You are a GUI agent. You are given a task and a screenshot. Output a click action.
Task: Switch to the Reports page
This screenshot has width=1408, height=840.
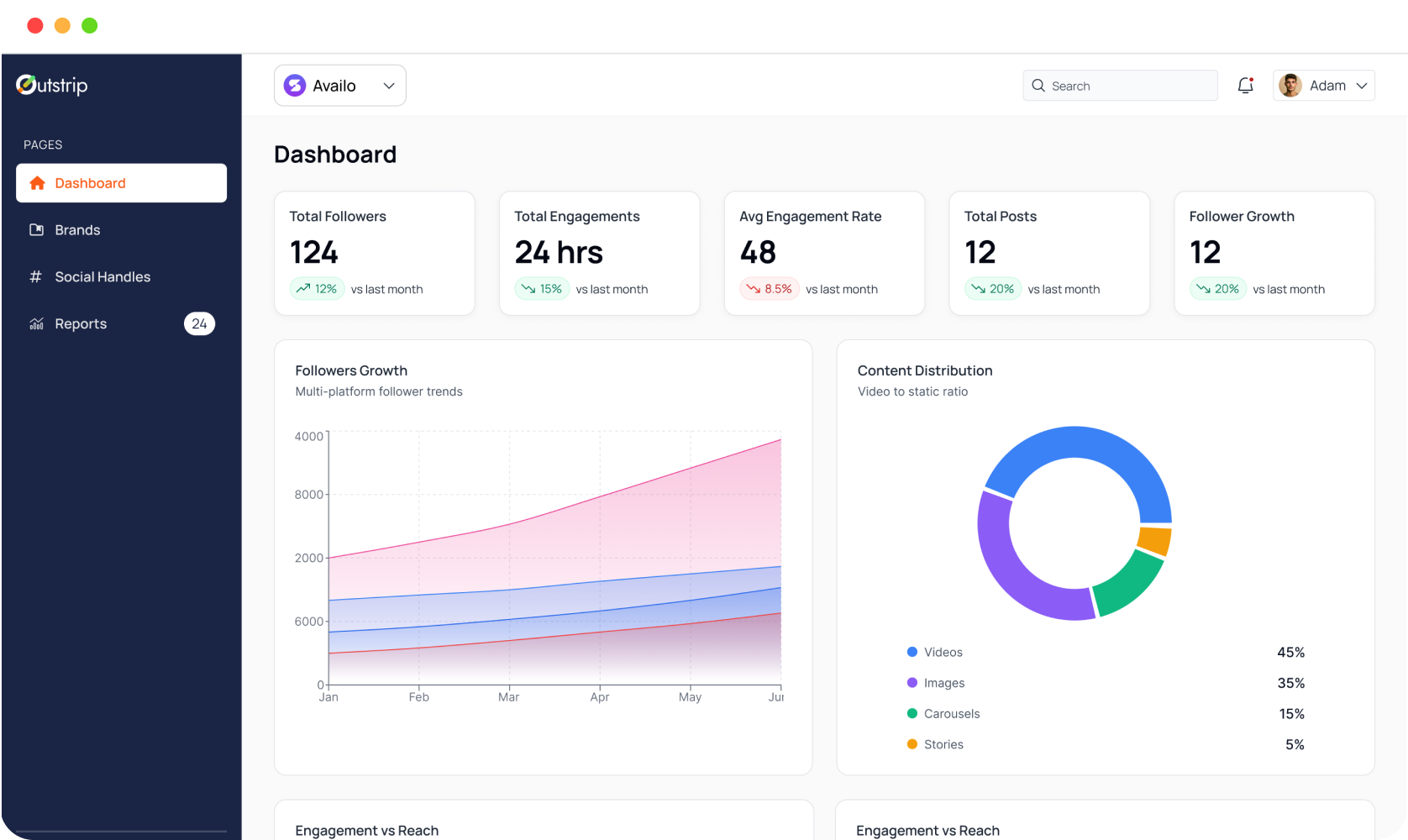[80, 323]
